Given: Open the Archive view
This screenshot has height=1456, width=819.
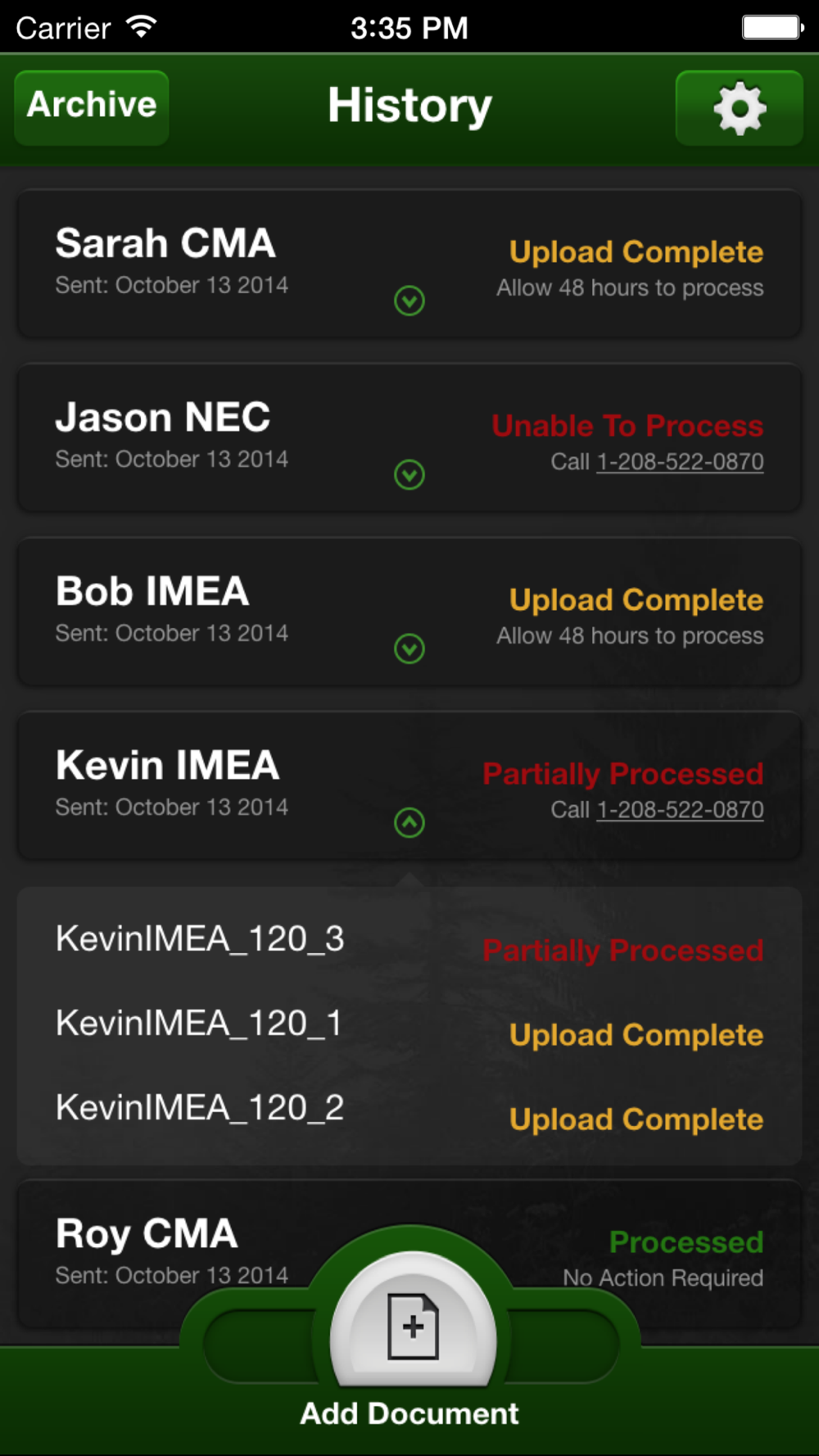Looking at the screenshot, I should [92, 106].
